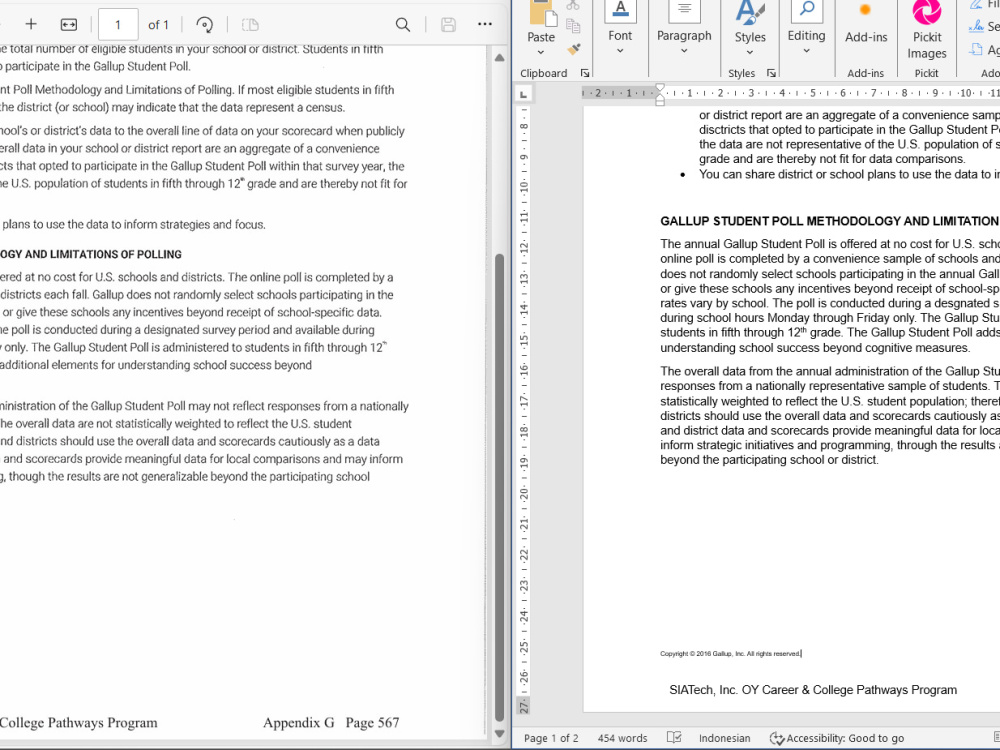The width and height of the screenshot is (1000, 750).
Task: Click the heading GALLUP STUDENT POLL METHODOLOGY in Word
Action: coord(830,221)
